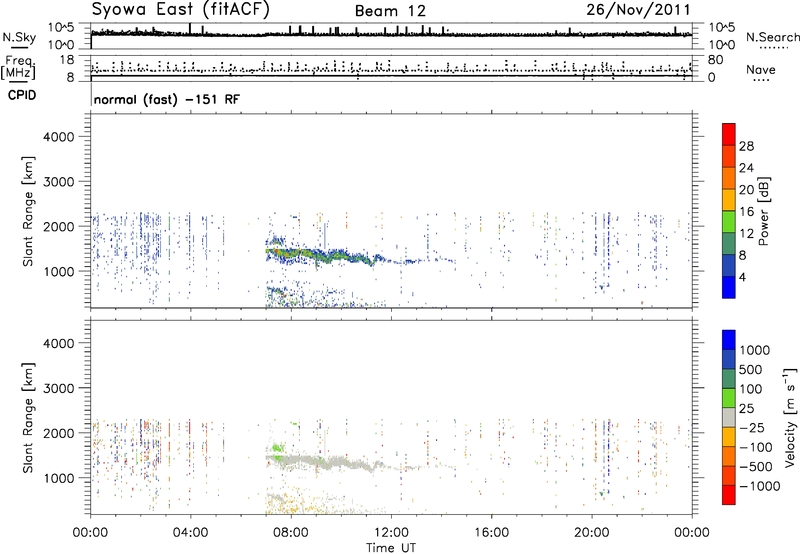The image size is (800, 554).
Task: Click the 500 label on velocity colorbar
Action: [x=751, y=370]
